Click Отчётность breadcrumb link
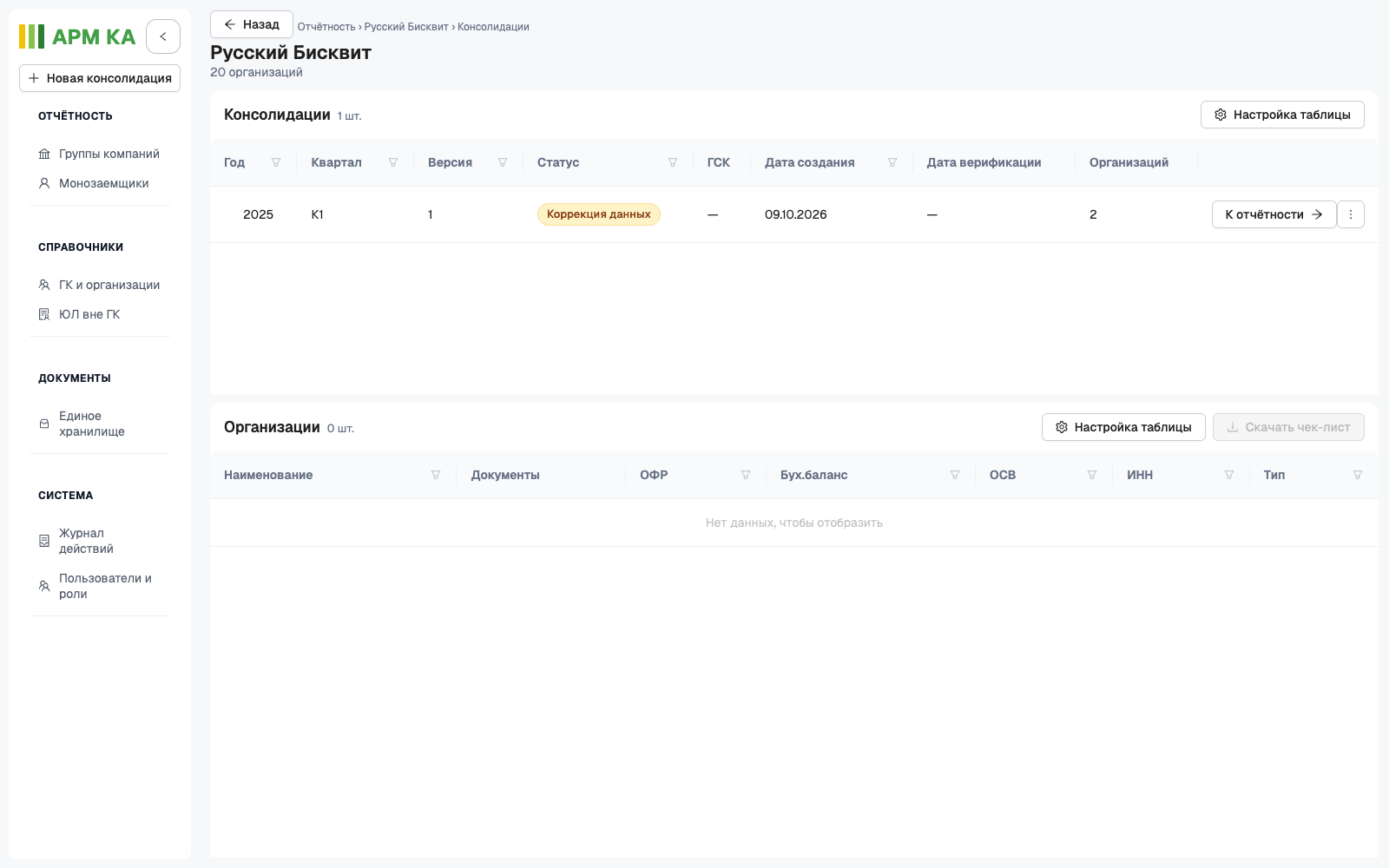1389x868 pixels. (x=326, y=27)
